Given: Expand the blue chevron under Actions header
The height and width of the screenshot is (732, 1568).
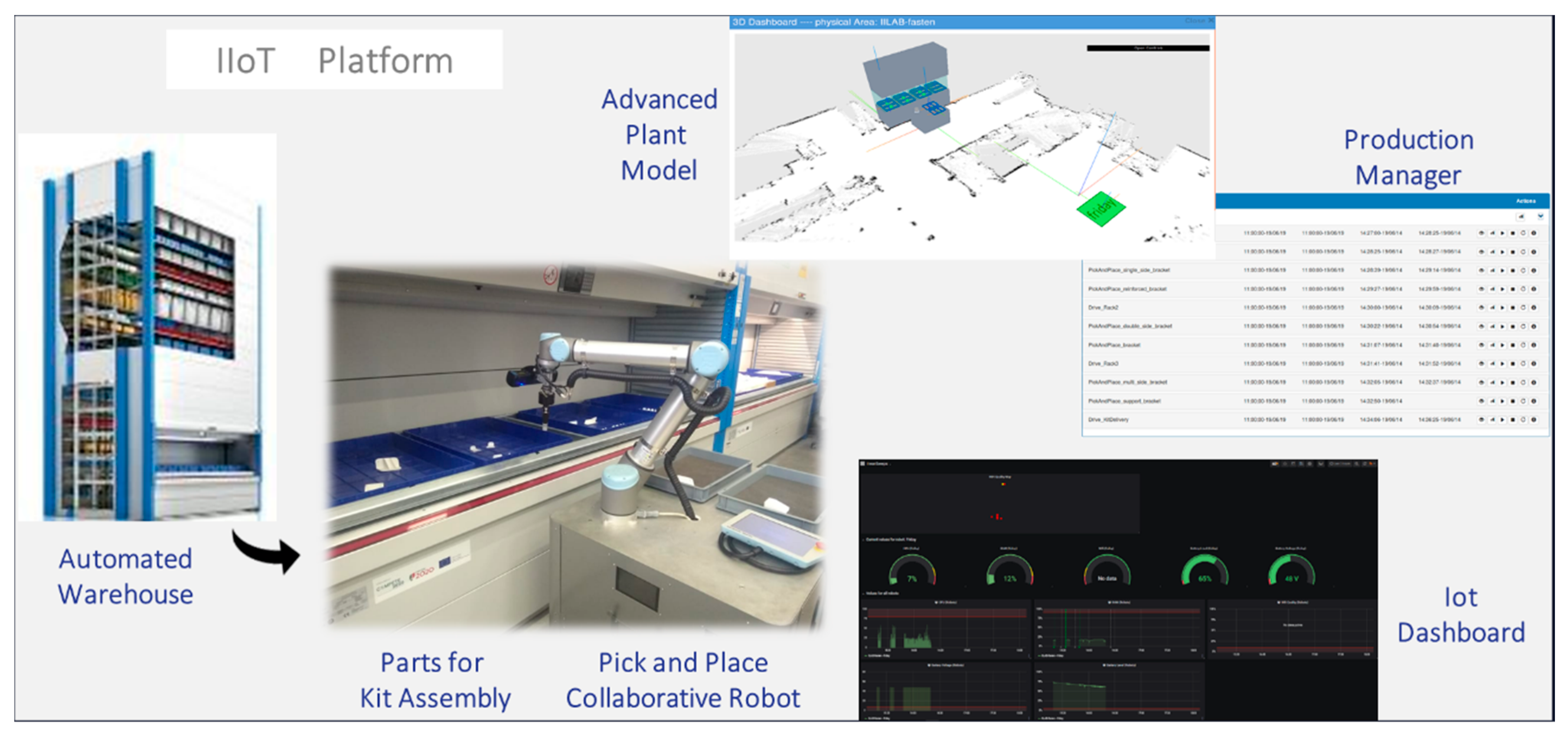Looking at the screenshot, I should pos(1540,216).
